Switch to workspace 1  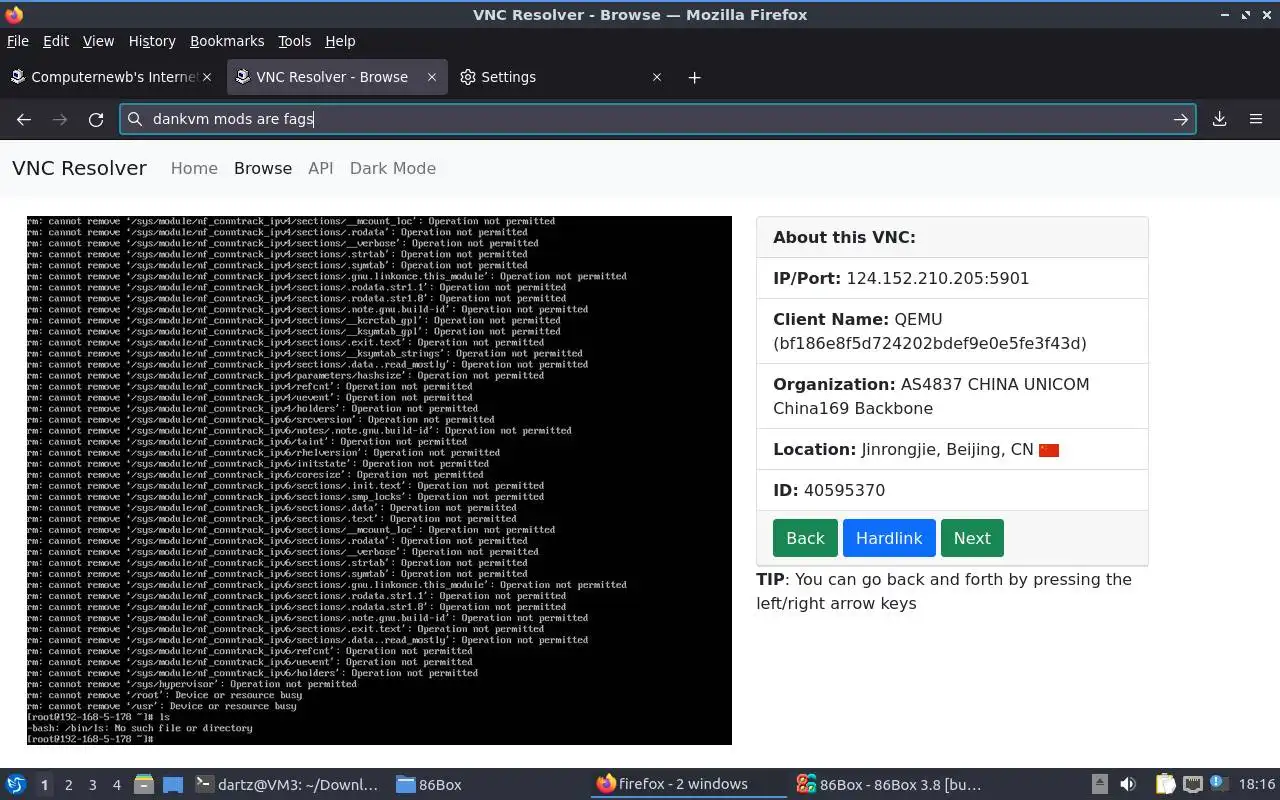tap(44, 785)
